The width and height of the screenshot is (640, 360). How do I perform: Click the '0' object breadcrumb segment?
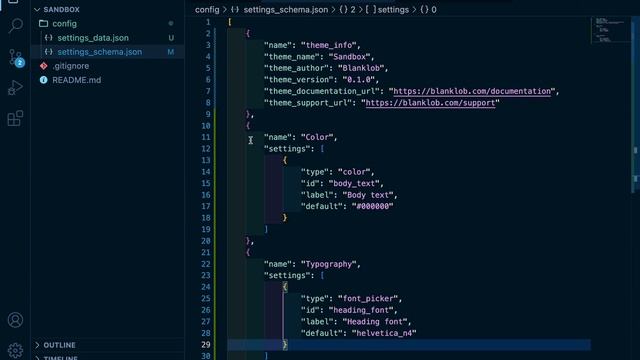coord(428,10)
